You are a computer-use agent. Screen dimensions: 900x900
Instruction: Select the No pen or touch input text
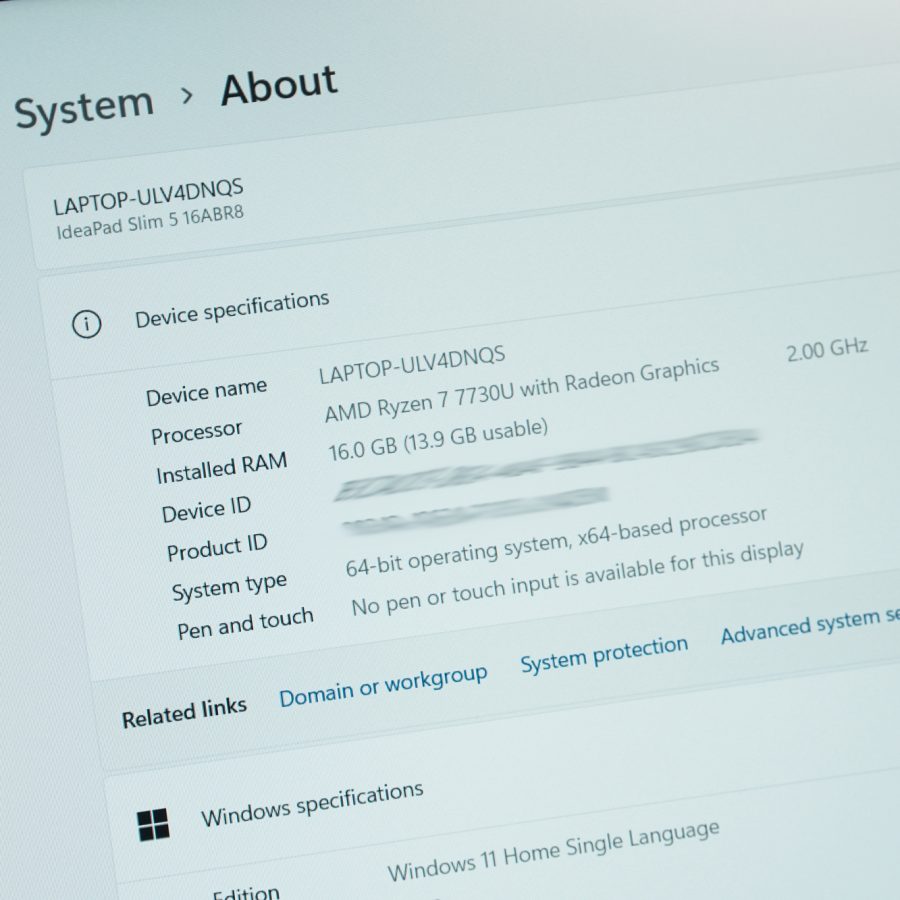(x=577, y=578)
